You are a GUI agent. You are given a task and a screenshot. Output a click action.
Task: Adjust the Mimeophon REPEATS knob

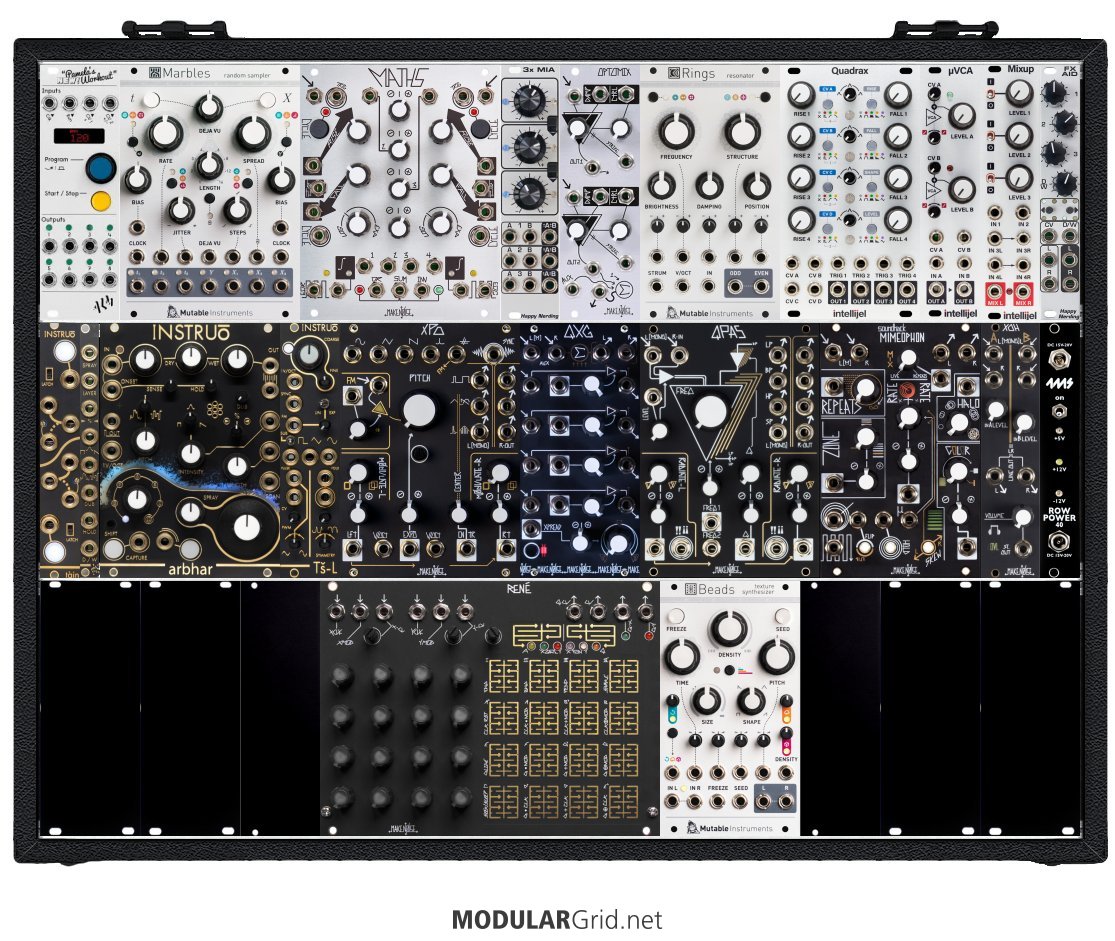pos(865,388)
